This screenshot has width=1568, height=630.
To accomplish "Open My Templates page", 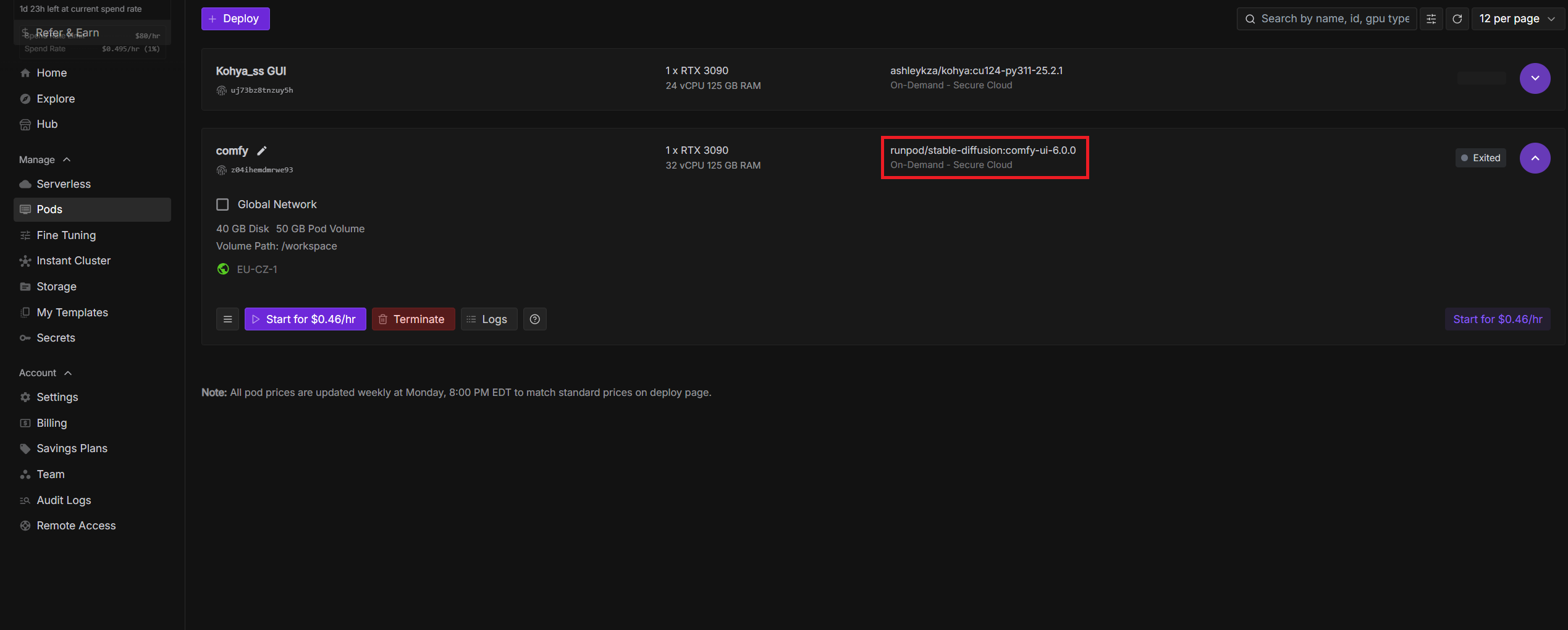I will click(x=92, y=313).
